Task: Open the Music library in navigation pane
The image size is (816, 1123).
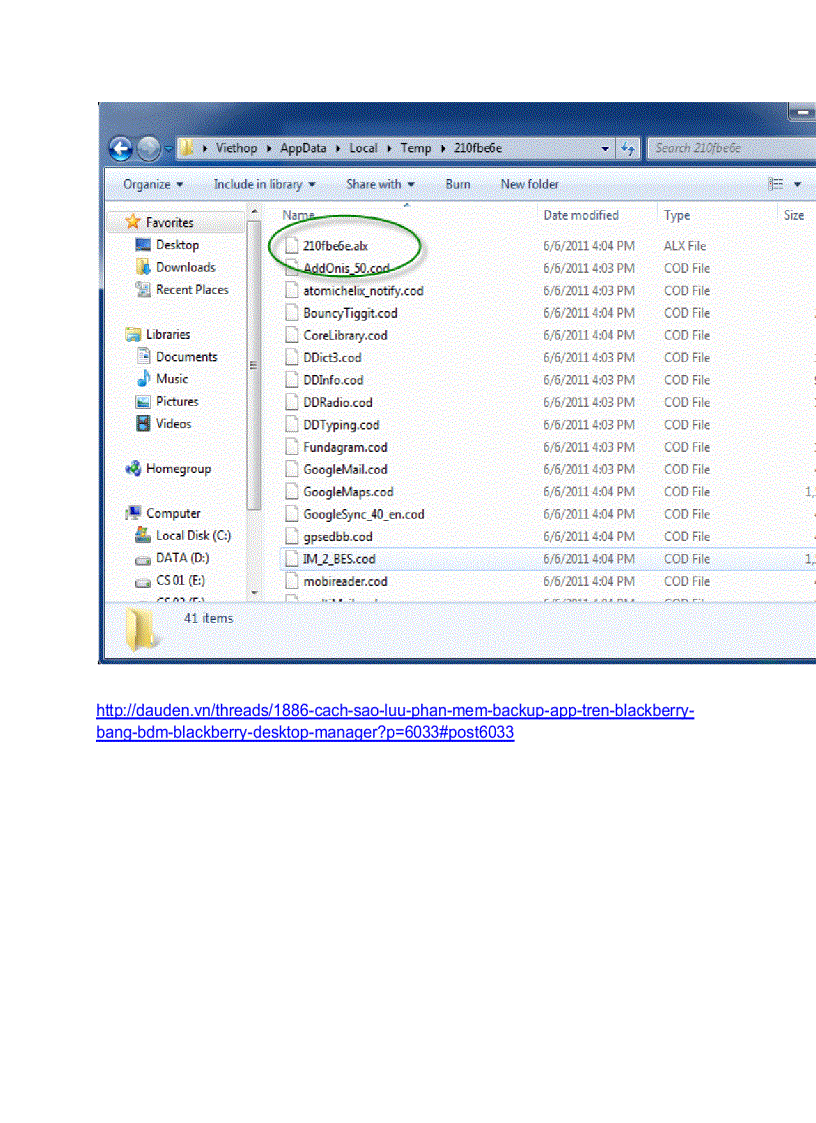Action: [x=172, y=378]
